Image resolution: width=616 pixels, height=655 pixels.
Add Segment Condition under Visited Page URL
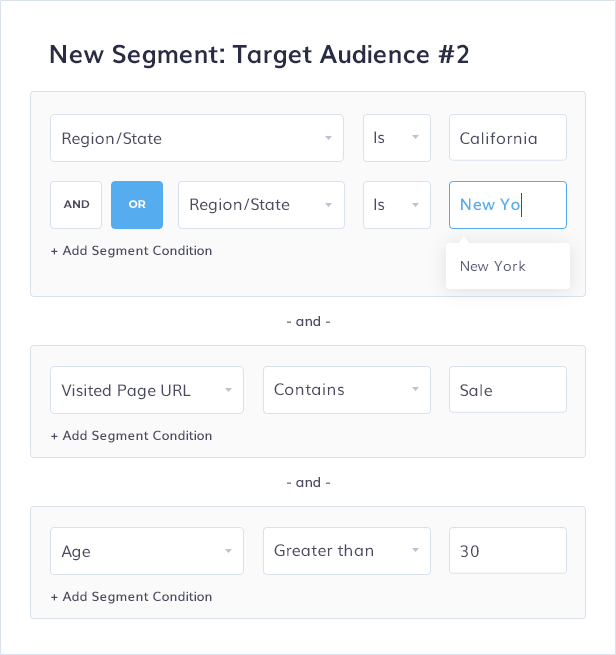(x=131, y=436)
